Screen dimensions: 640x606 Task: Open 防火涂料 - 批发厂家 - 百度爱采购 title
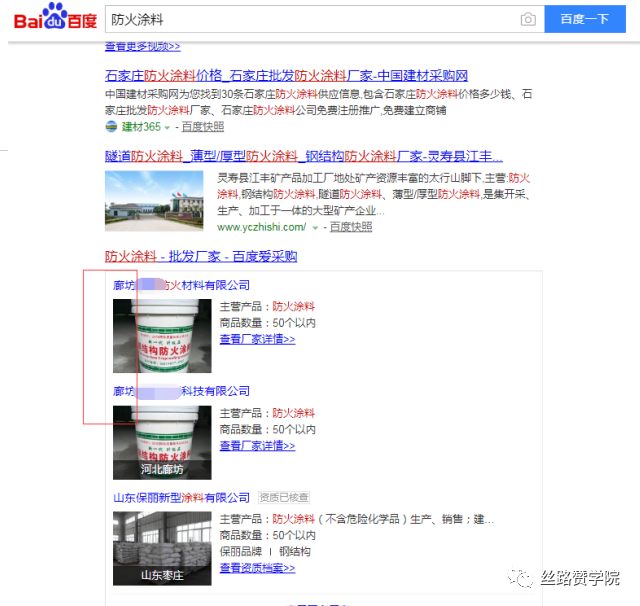(201, 256)
